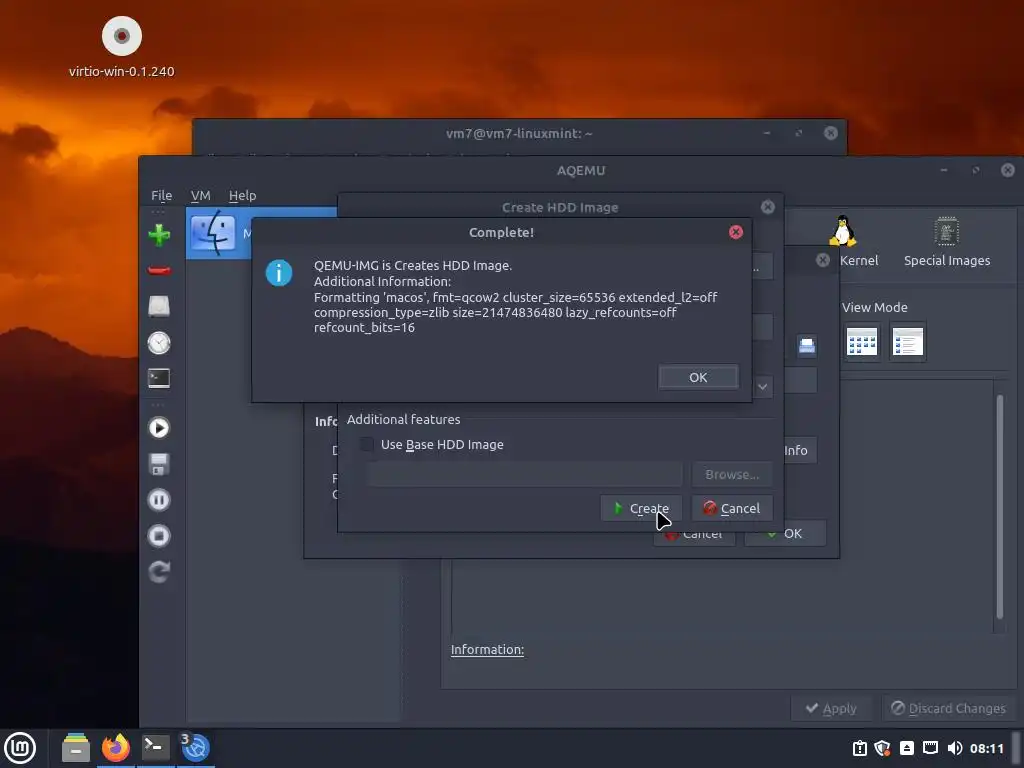Open the file manager from the taskbar

pos(76,748)
